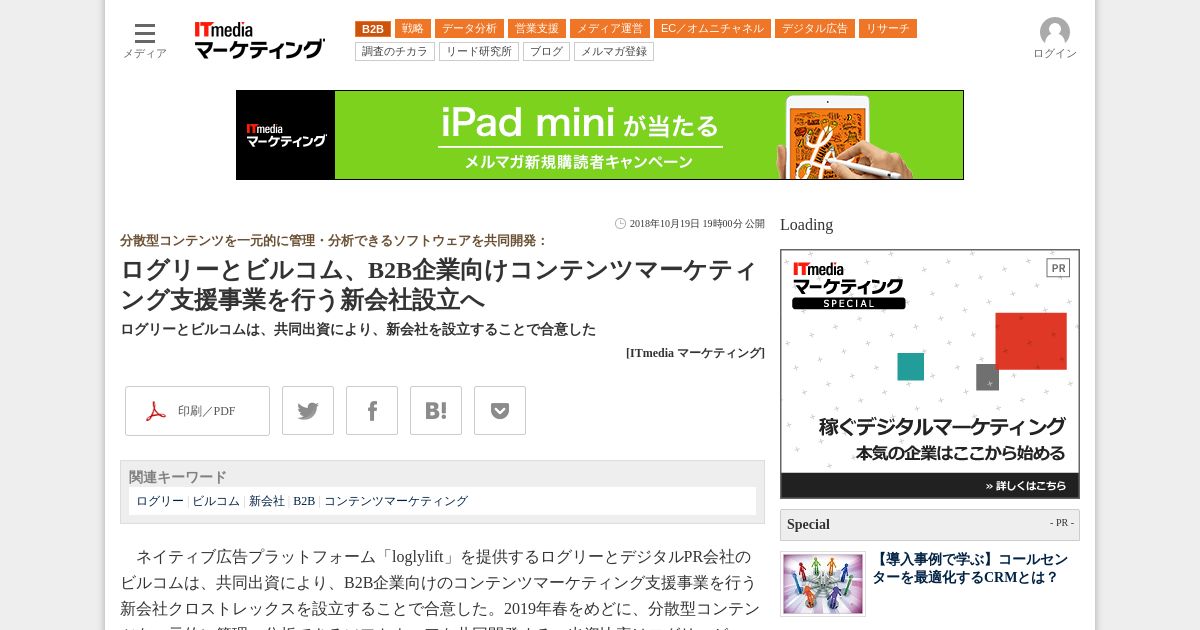Select the メディア運営 category tab
This screenshot has height=630, width=1200.
pyautogui.click(x=610, y=29)
